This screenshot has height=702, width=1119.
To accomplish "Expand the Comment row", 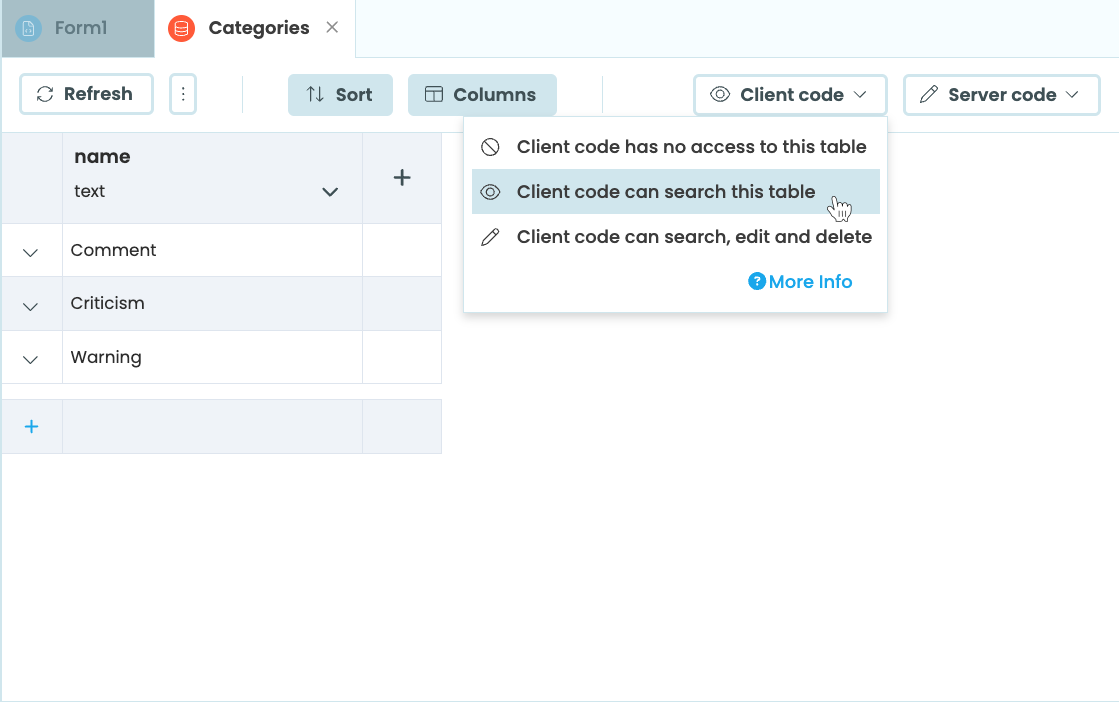I will pos(31,250).
